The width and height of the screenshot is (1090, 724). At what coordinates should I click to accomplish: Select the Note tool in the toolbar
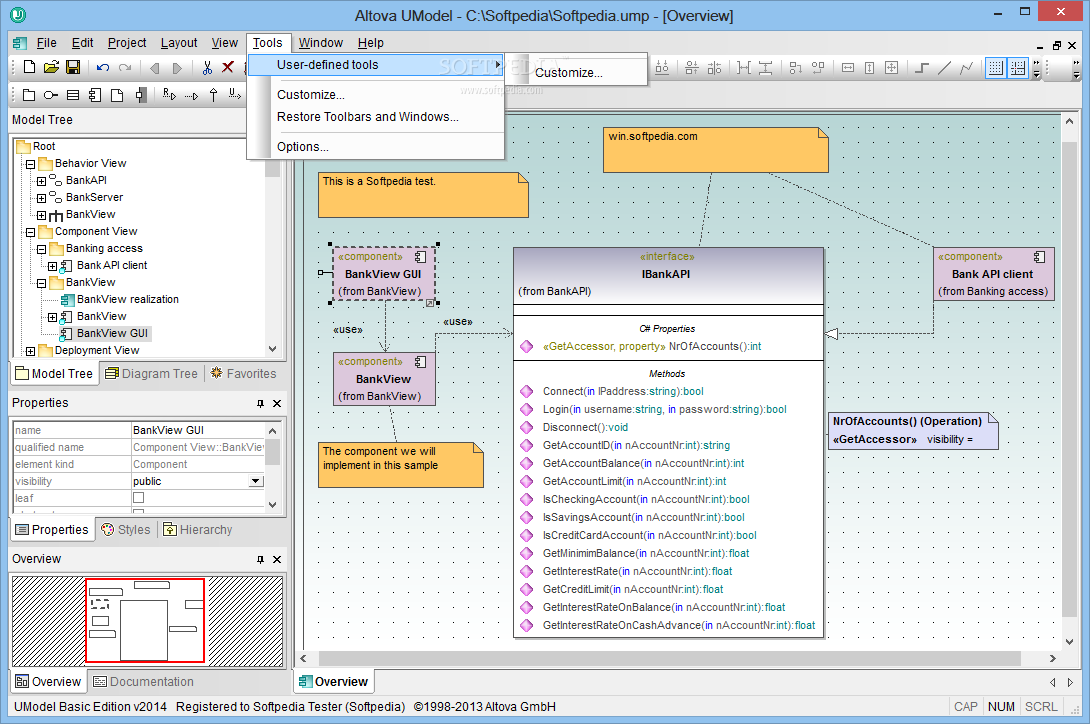(x=117, y=95)
